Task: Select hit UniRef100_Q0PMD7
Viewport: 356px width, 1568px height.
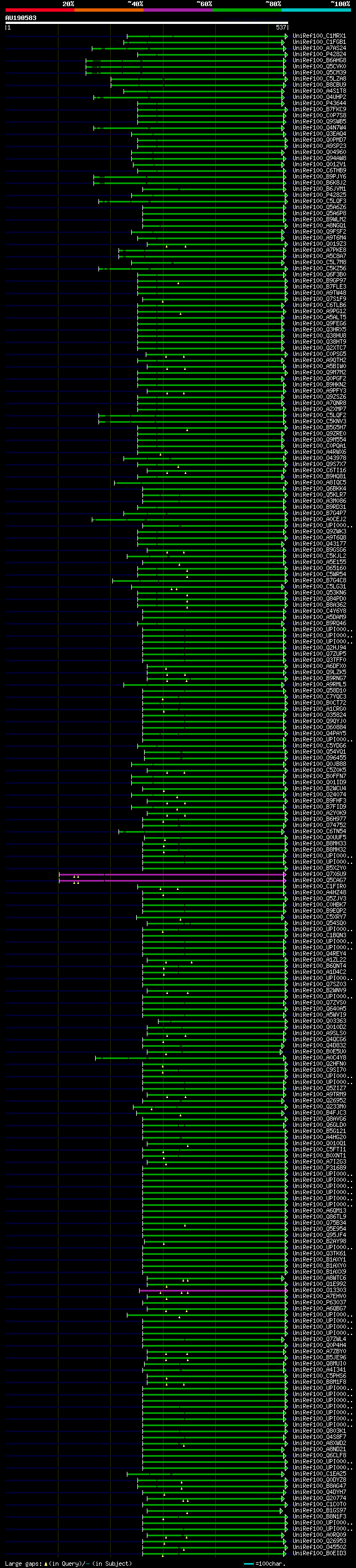Action: (x=319, y=140)
